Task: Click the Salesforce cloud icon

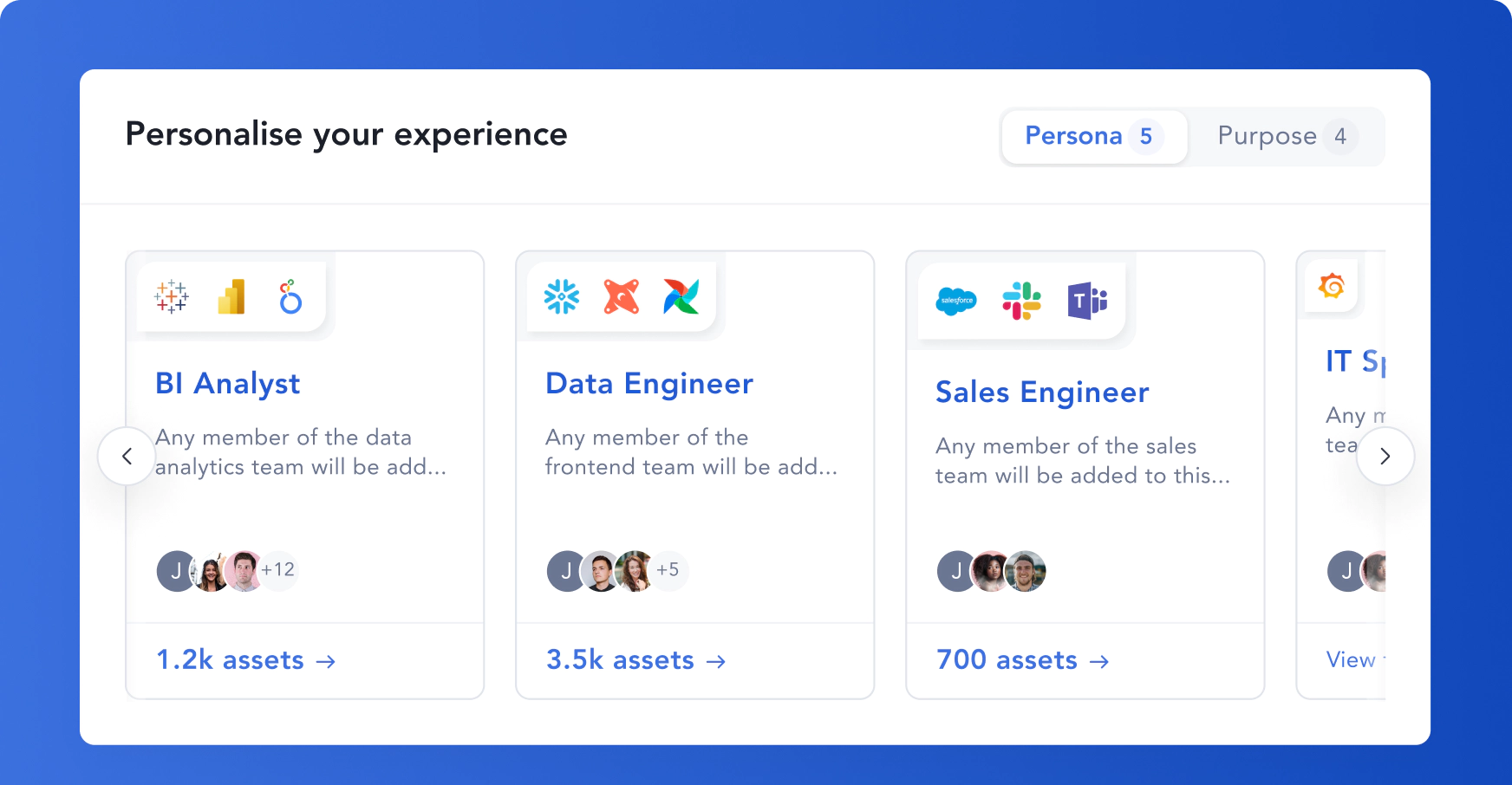Action: (x=956, y=302)
